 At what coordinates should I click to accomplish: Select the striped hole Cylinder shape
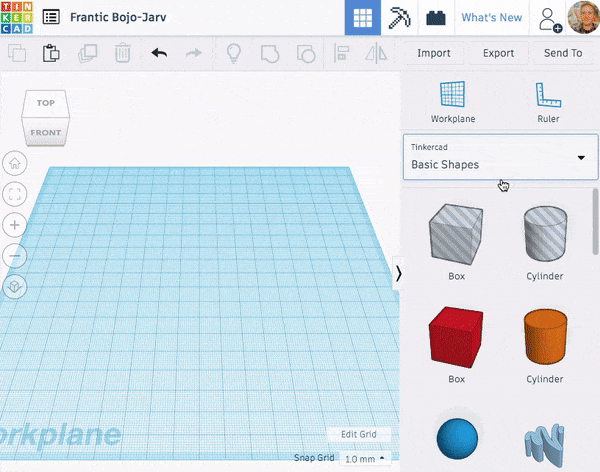545,242
